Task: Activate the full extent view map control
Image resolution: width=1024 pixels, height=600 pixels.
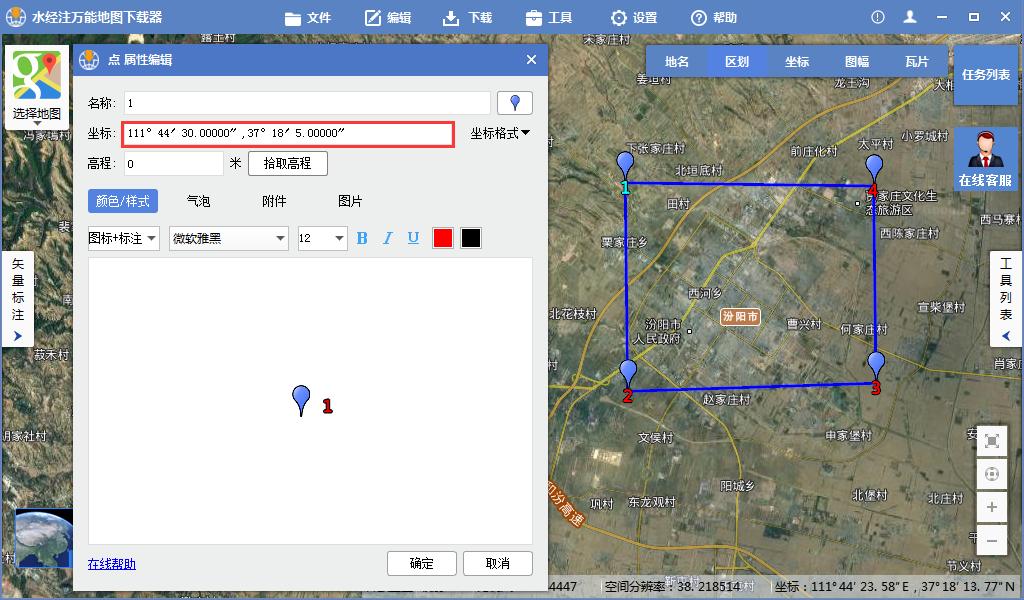Action: point(991,440)
